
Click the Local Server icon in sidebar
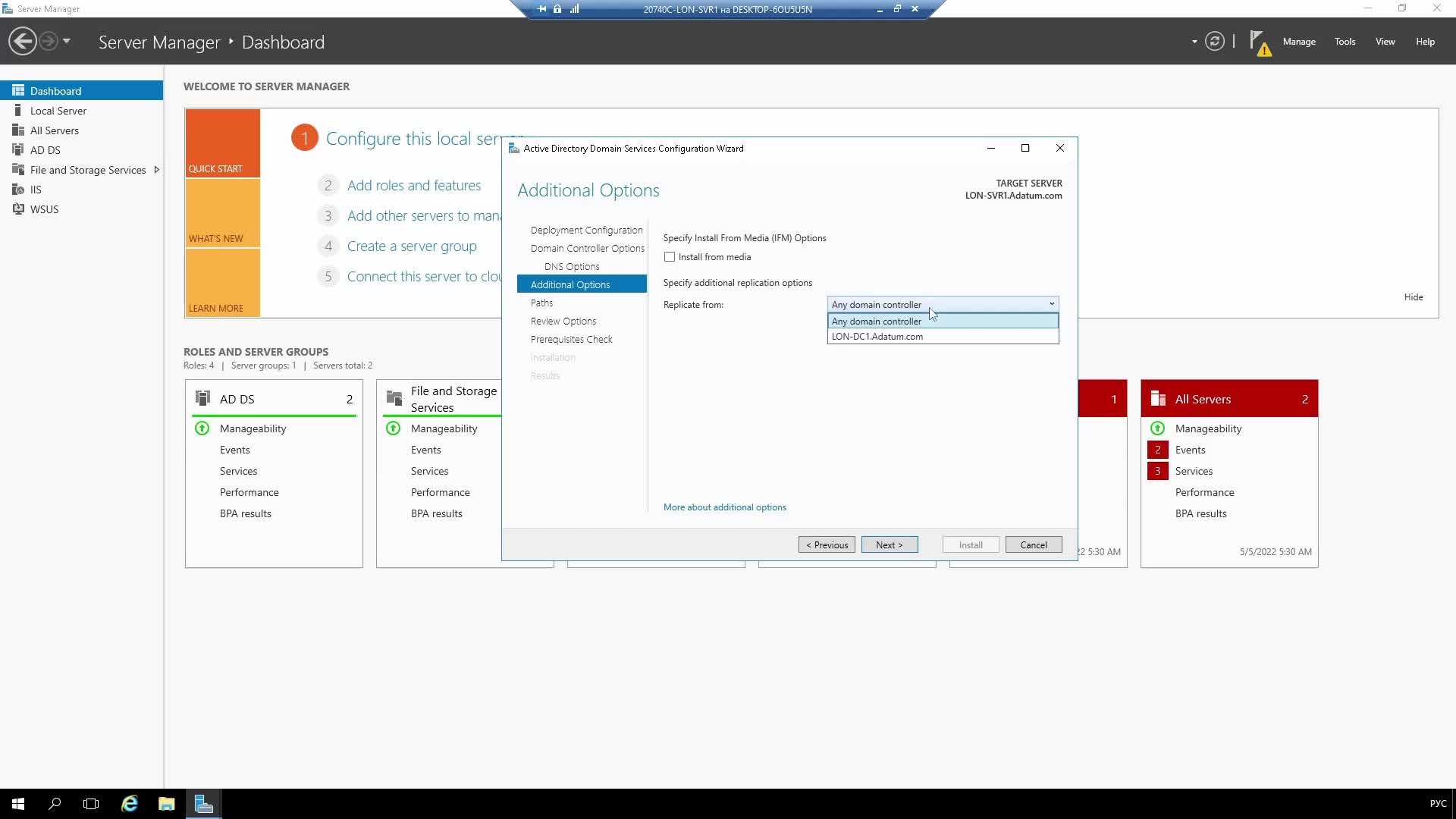click(x=18, y=111)
